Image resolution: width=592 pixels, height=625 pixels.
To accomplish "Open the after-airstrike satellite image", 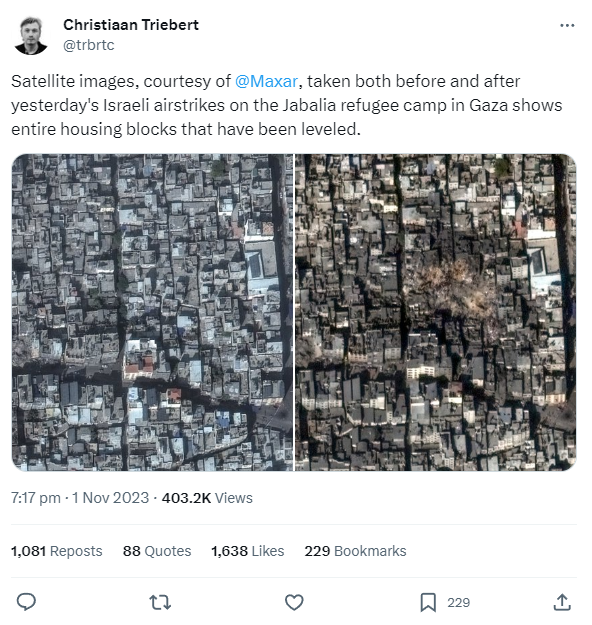I will point(435,312).
